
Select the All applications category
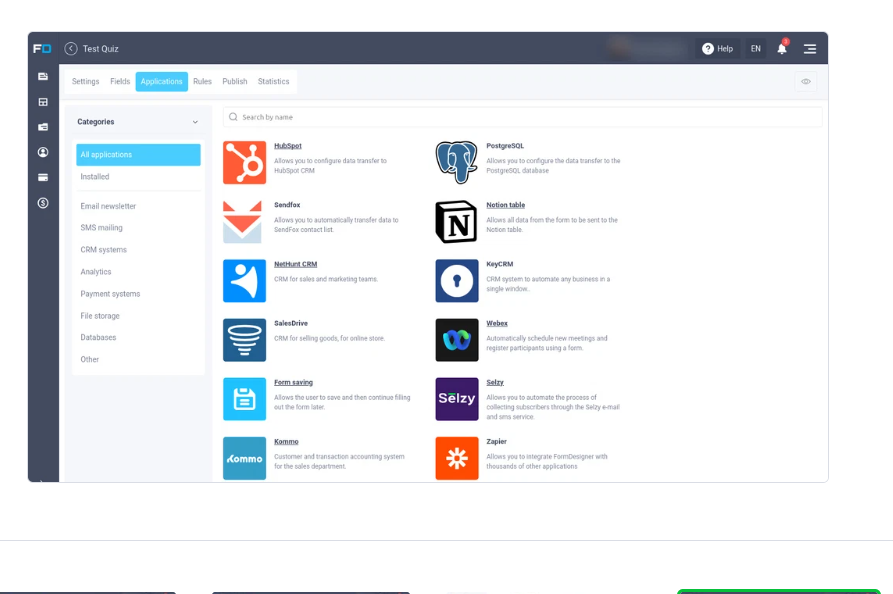tap(138, 155)
